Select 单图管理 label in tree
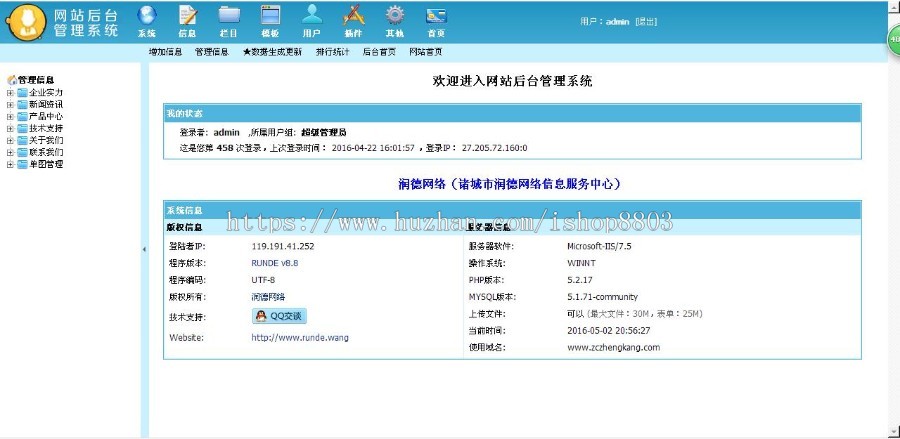This screenshot has height=439, width=900. point(46,165)
